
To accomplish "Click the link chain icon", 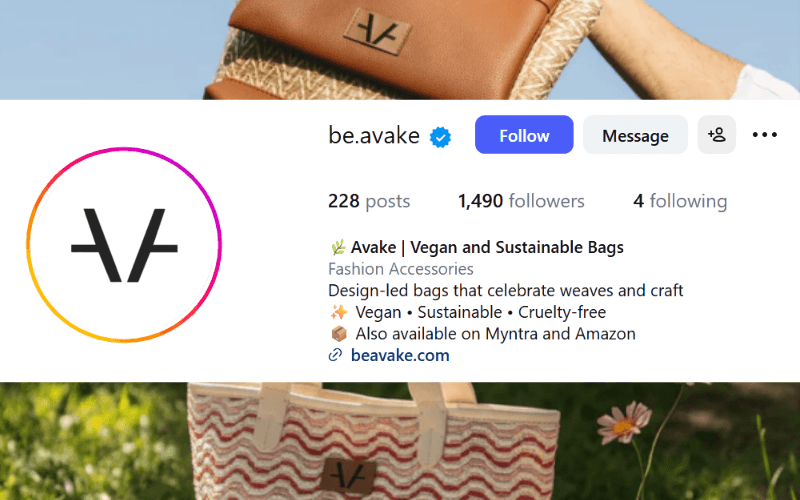I will pos(335,355).
